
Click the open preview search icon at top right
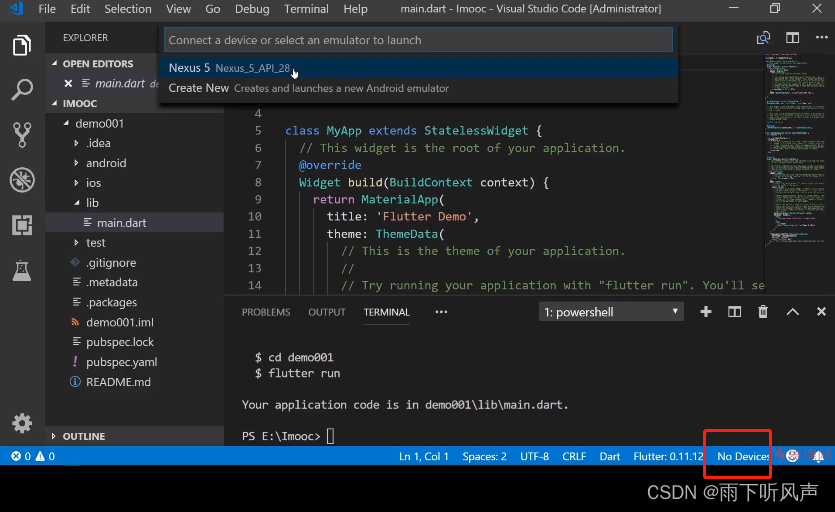[x=763, y=38]
